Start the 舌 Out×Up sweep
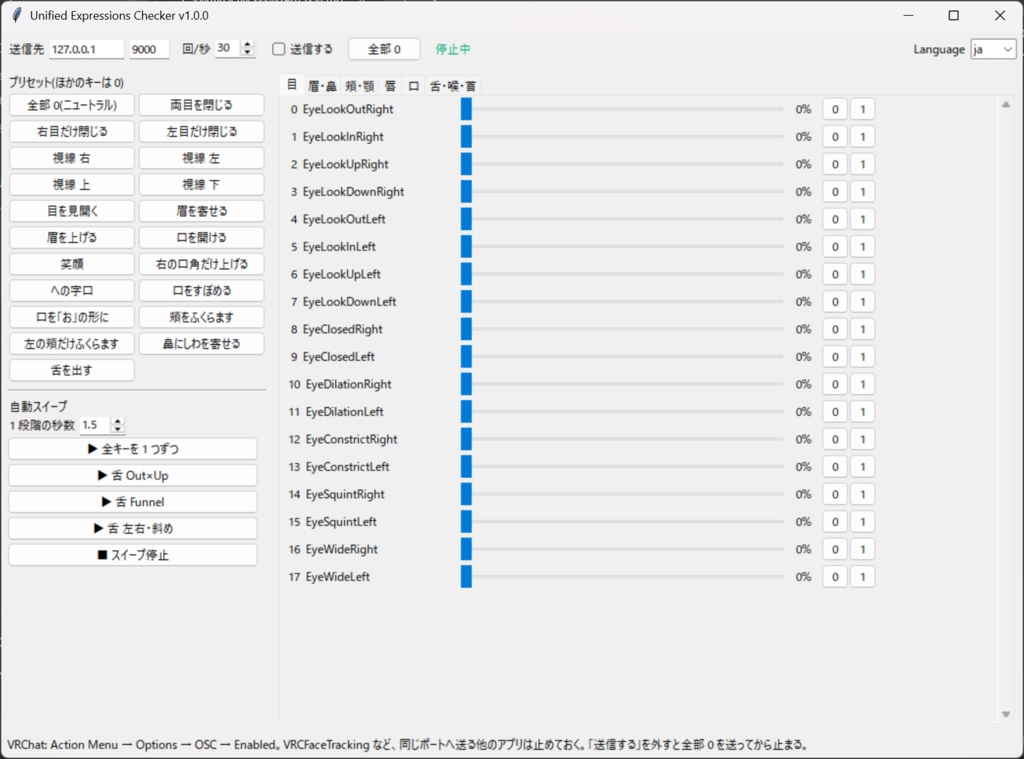1024x759 pixels. tap(133, 476)
